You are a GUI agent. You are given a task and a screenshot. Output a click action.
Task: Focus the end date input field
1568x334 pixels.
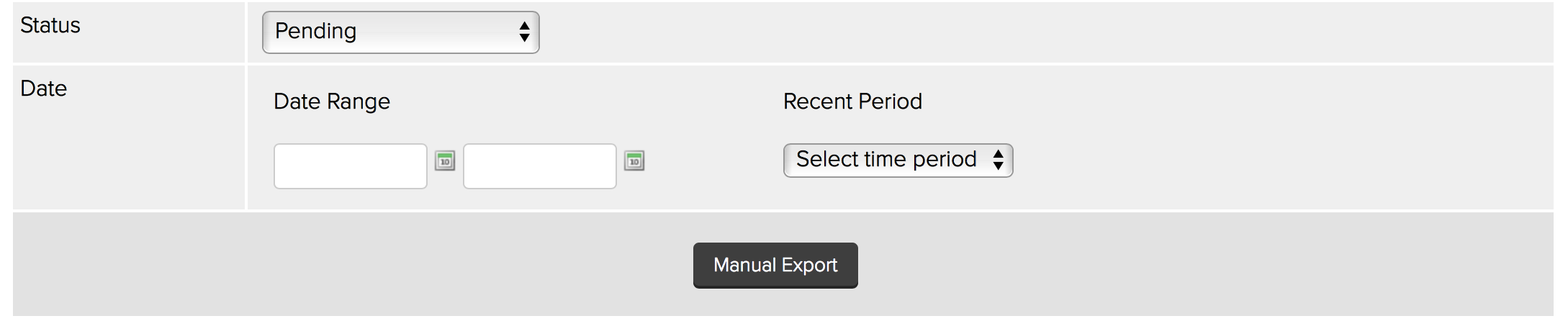(540, 166)
